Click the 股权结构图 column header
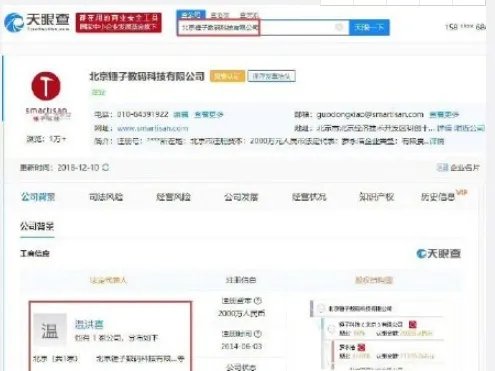 (x=374, y=280)
